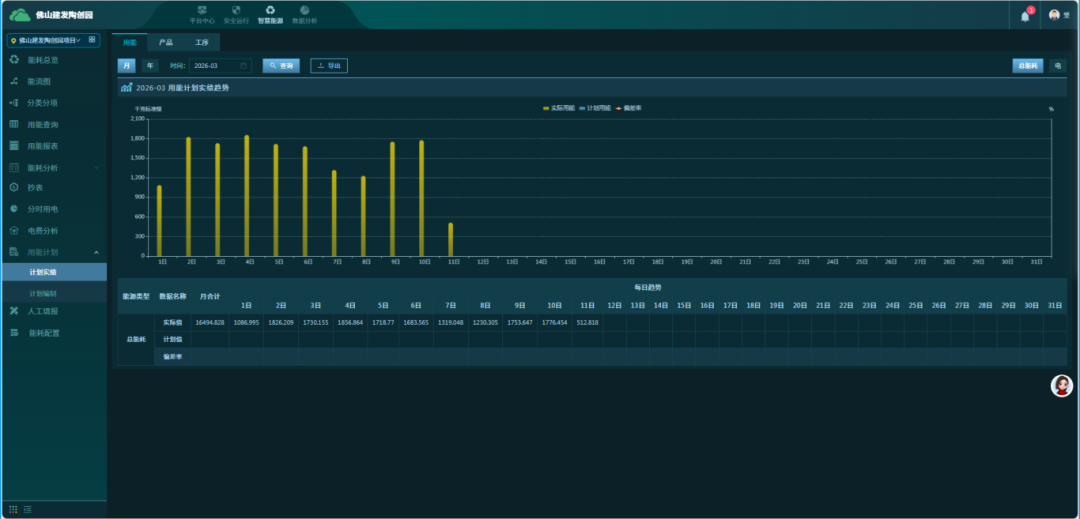Viewport: 1080px width, 519px height.
Task: Click the floating assistant avatar icon
Action: (x=1061, y=386)
